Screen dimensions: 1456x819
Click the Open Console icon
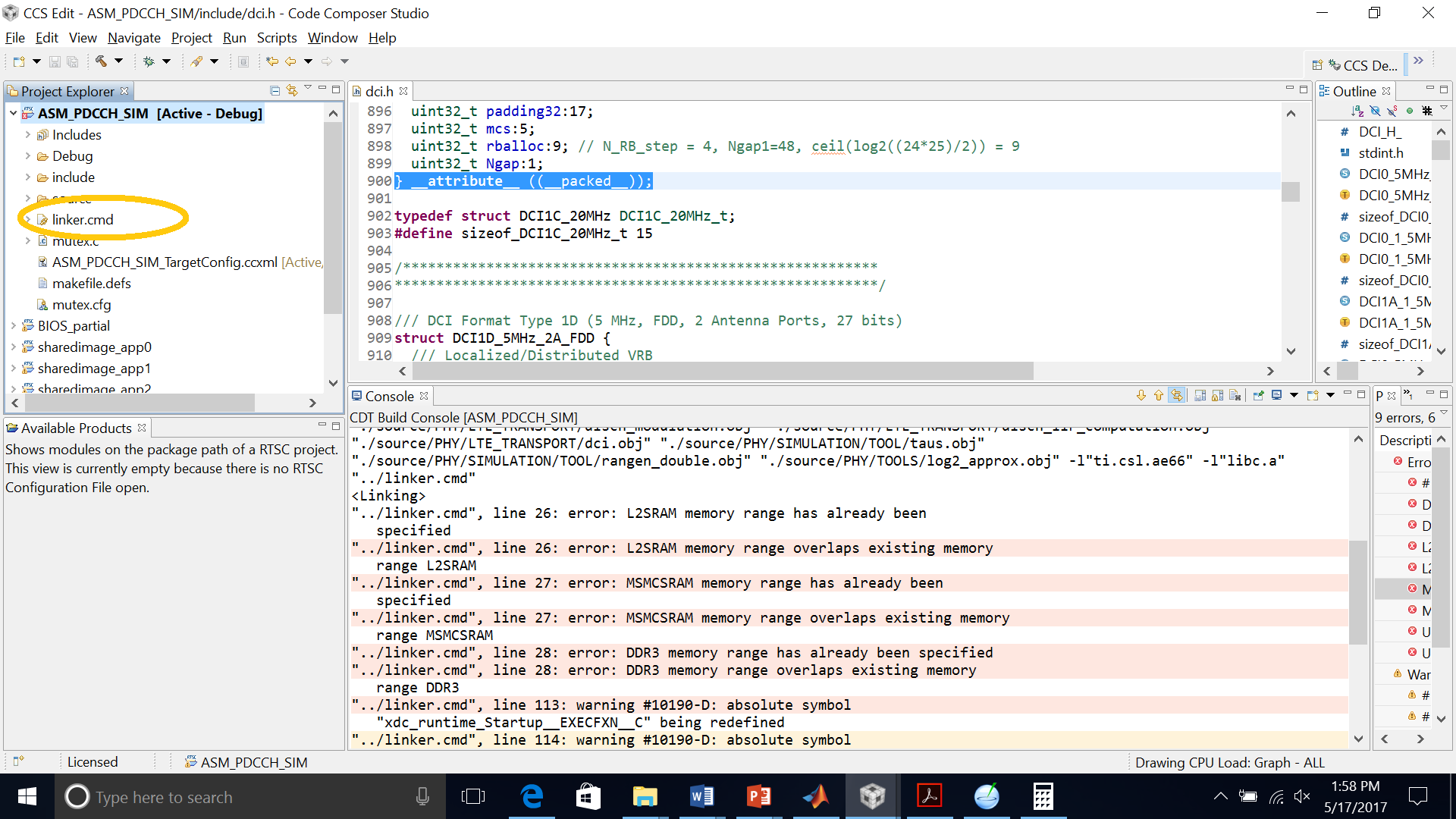point(1313,395)
